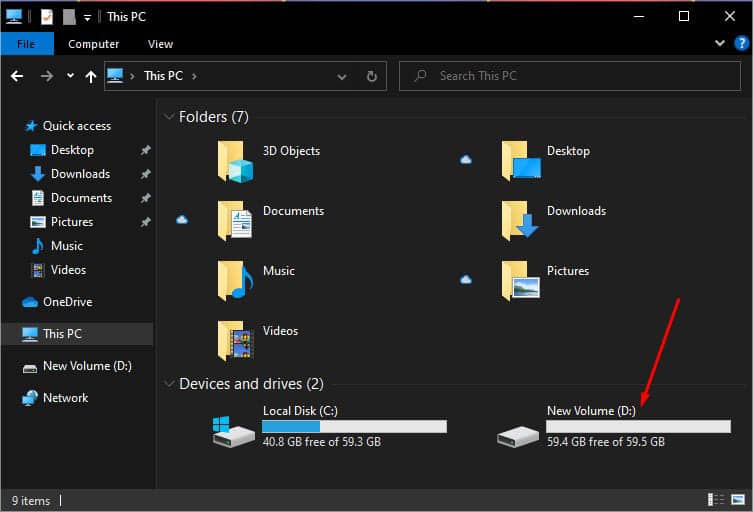This screenshot has height=512, width=753.
Task: Refresh the This PC view
Action: point(372,76)
